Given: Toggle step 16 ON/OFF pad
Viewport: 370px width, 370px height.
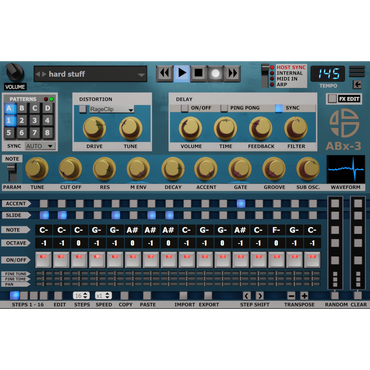Looking at the screenshot, I should [312, 260].
